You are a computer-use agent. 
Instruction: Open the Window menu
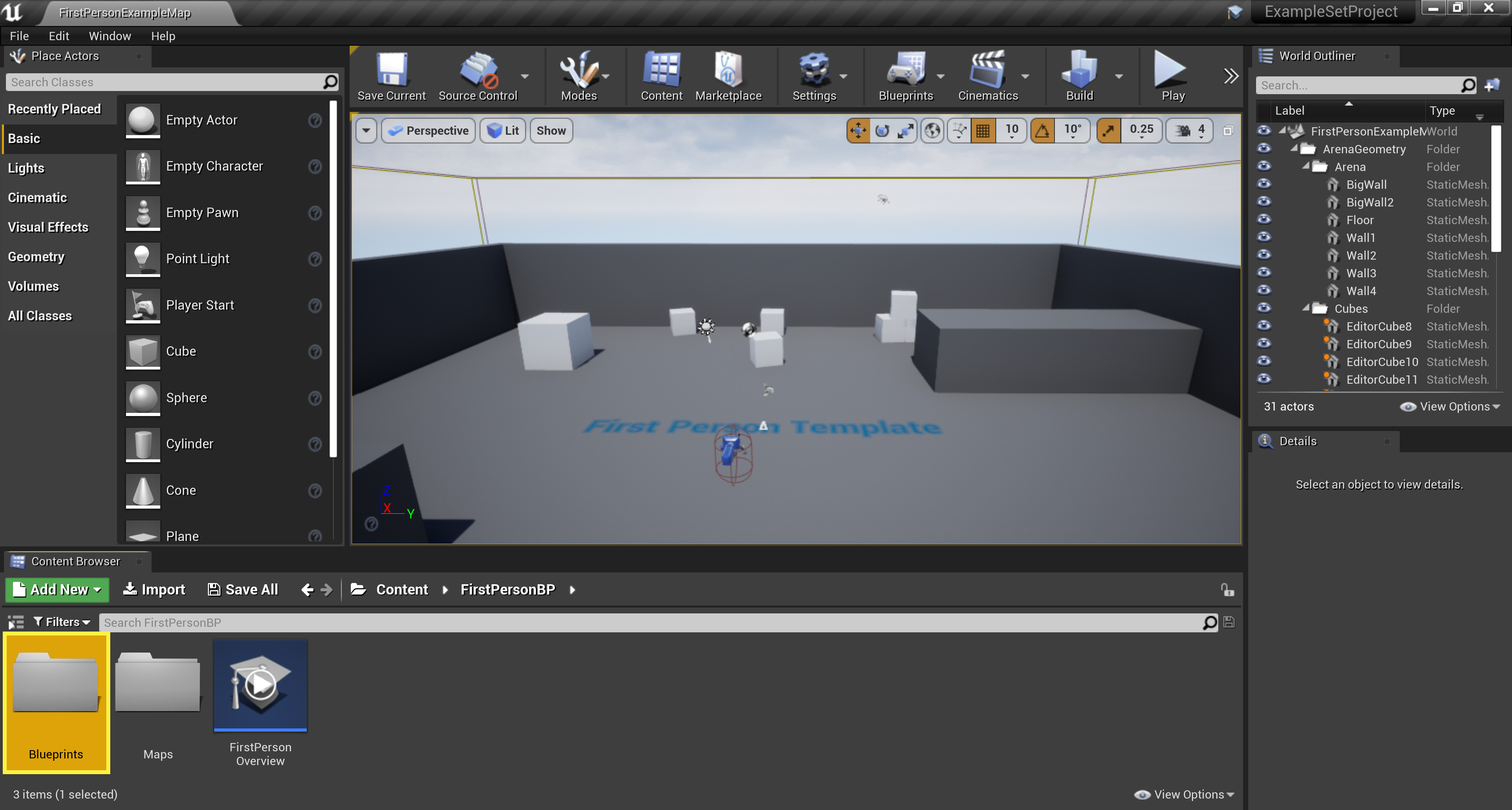110,36
